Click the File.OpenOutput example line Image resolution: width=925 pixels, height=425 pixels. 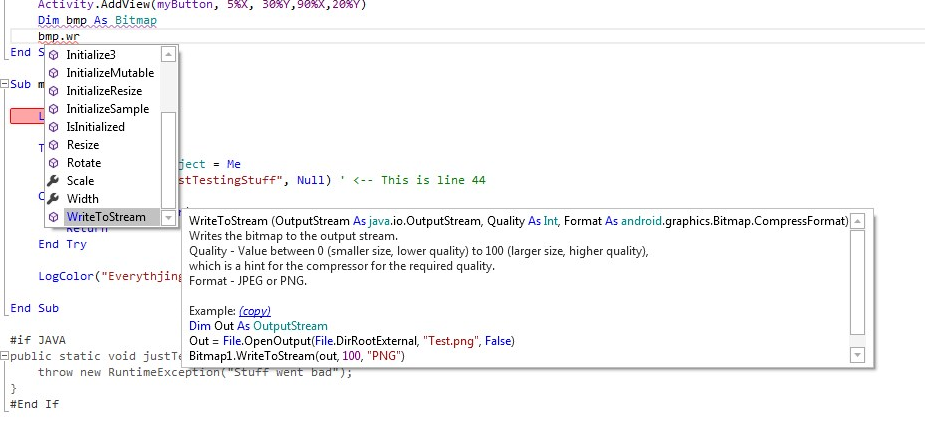coord(352,341)
